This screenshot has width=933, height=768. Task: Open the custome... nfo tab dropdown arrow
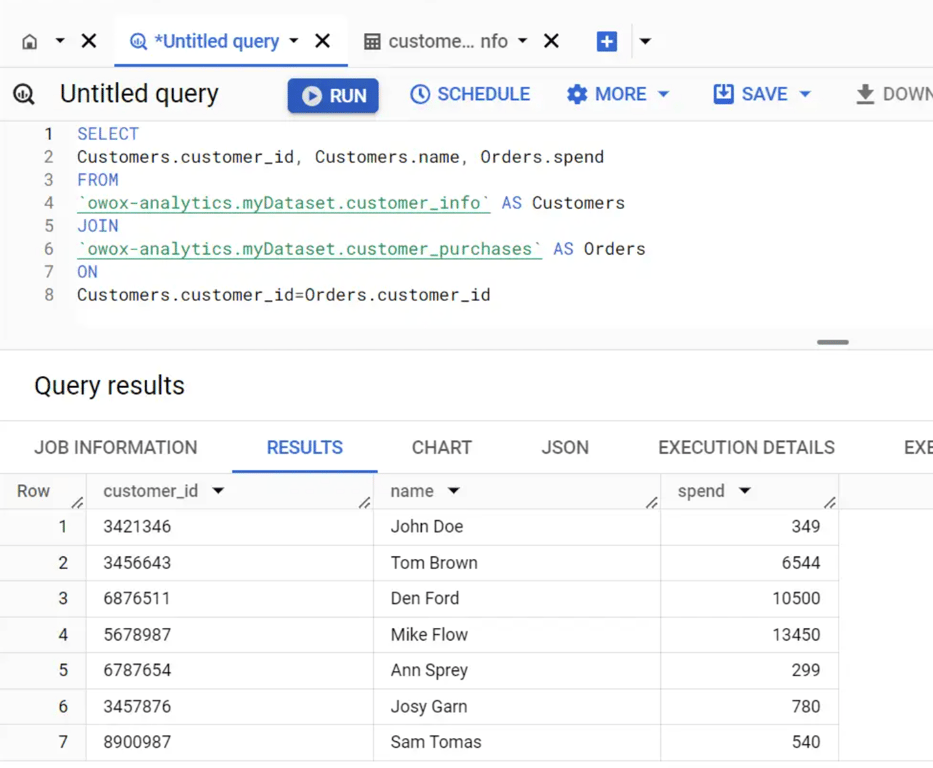point(522,41)
